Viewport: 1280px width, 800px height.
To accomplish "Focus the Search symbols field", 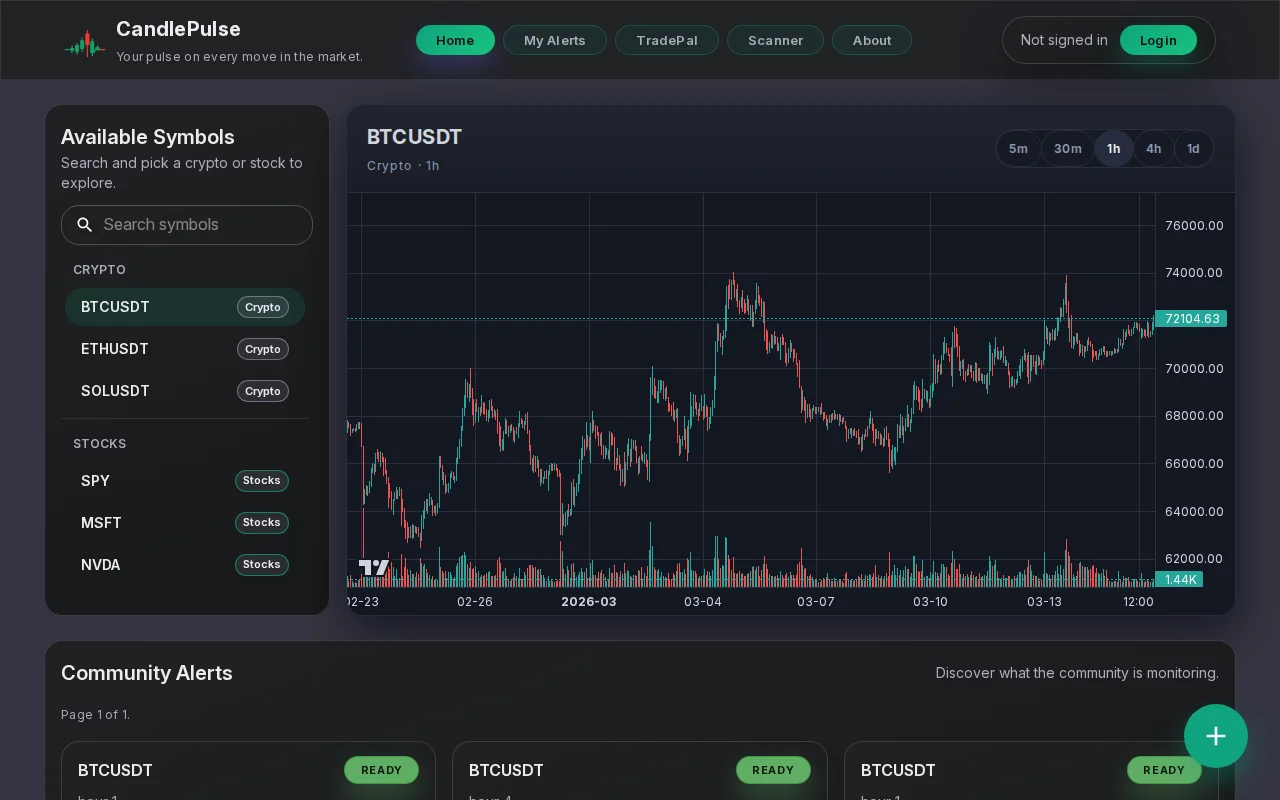I will tap(187, 225).
